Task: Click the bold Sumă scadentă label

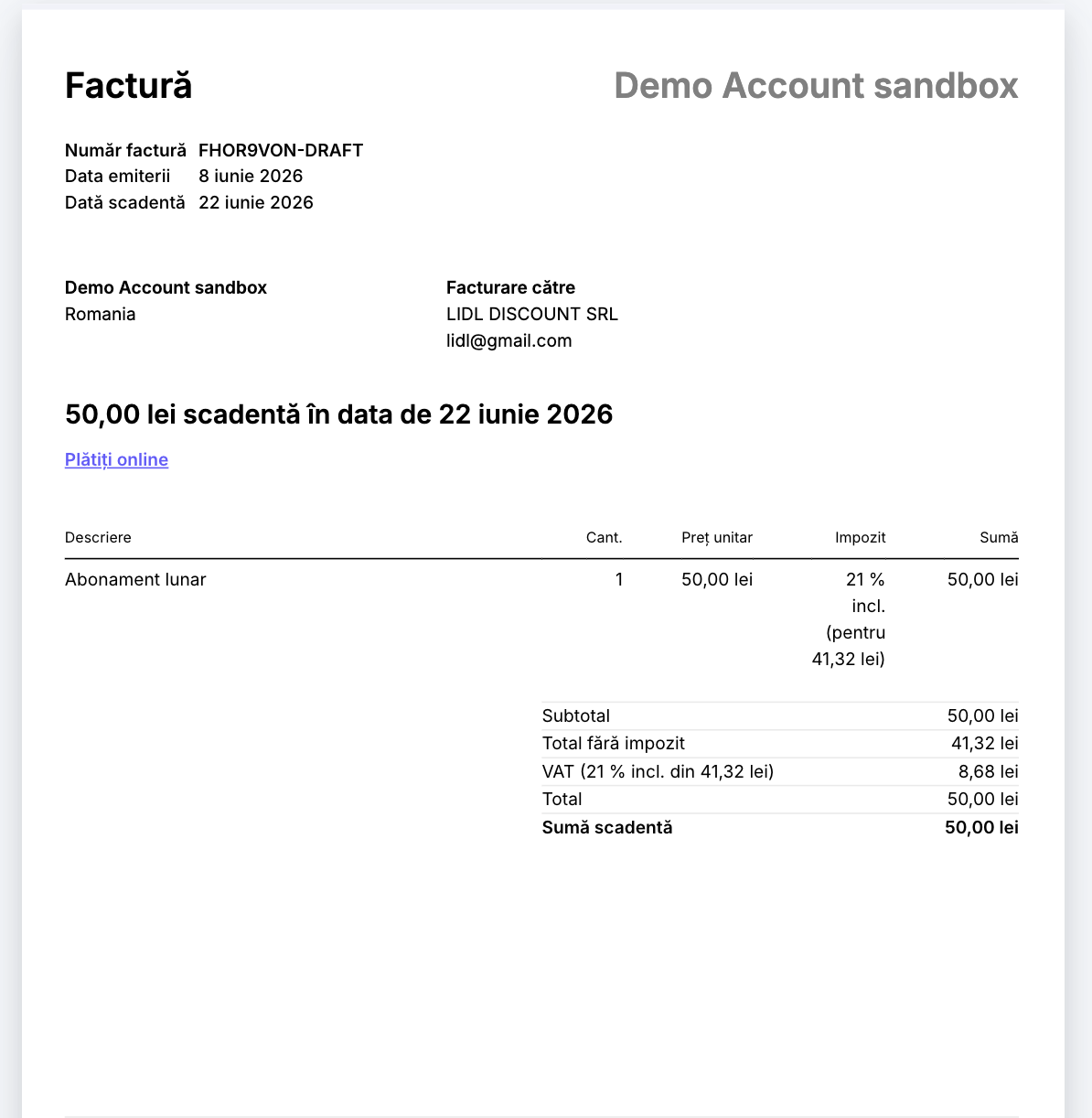Action: 607,827
